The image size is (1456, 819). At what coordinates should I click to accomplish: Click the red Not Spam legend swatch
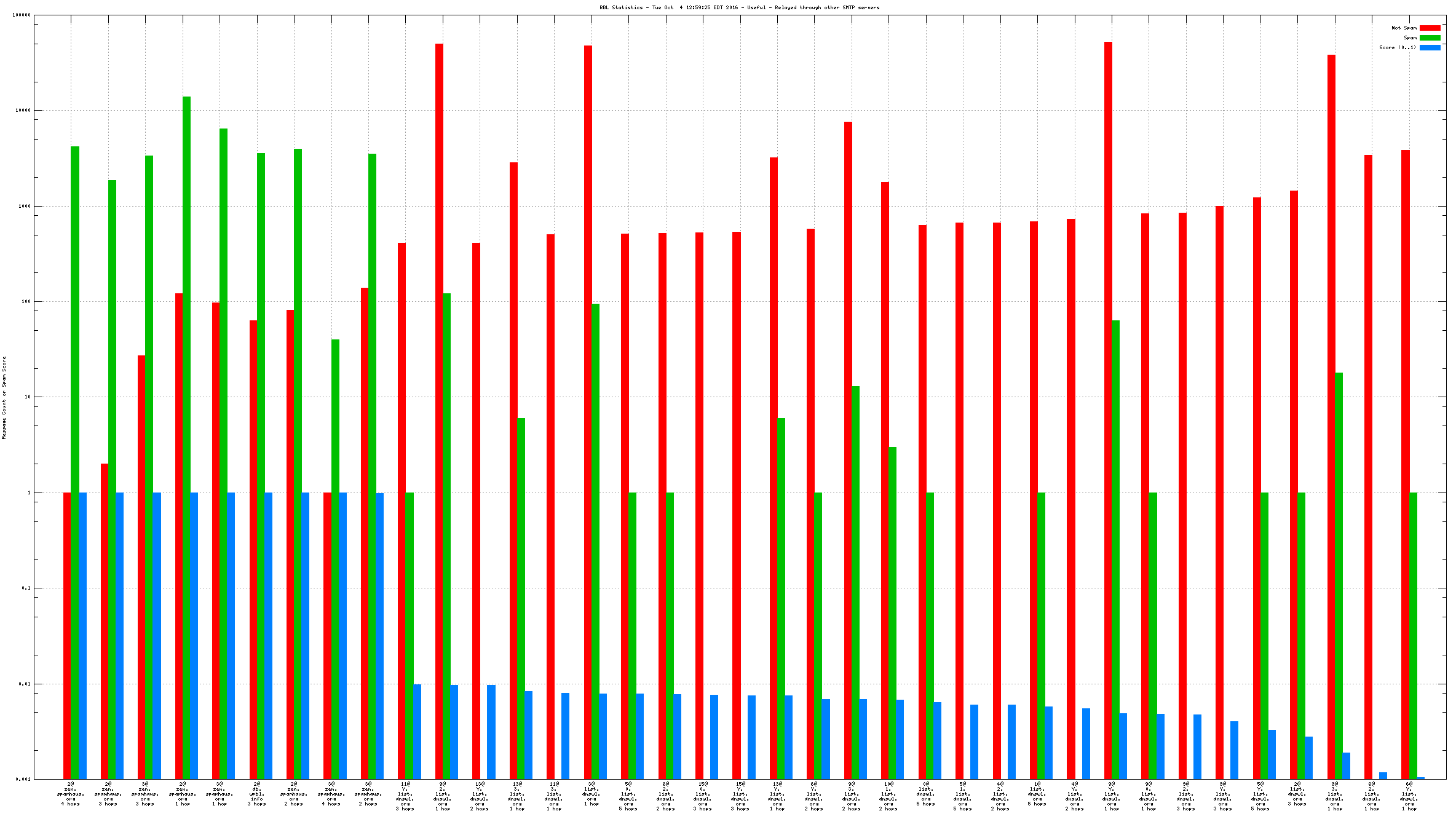(x=1430, y=28)
